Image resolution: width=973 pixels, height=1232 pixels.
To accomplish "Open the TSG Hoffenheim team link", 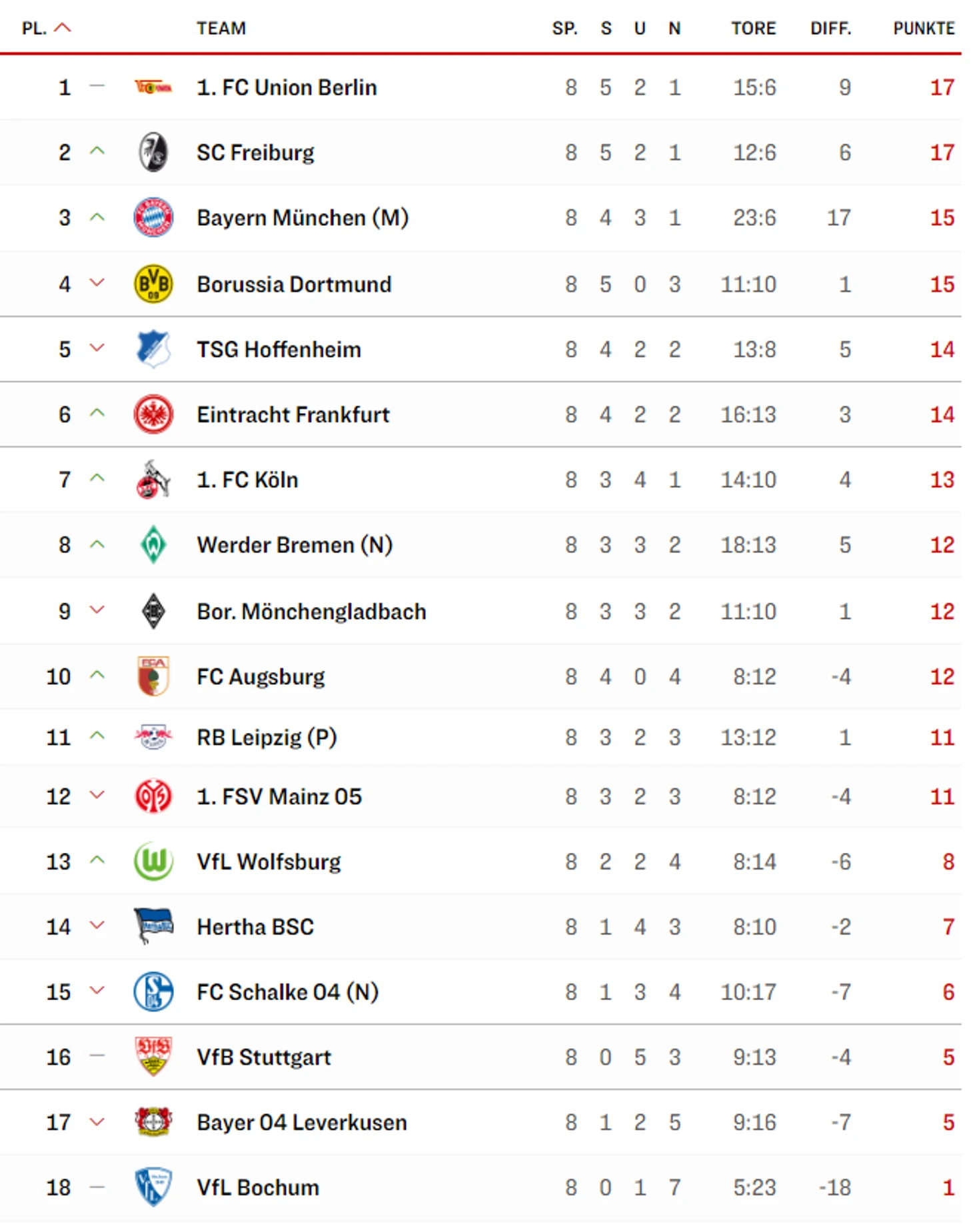I will coord(279,350).
